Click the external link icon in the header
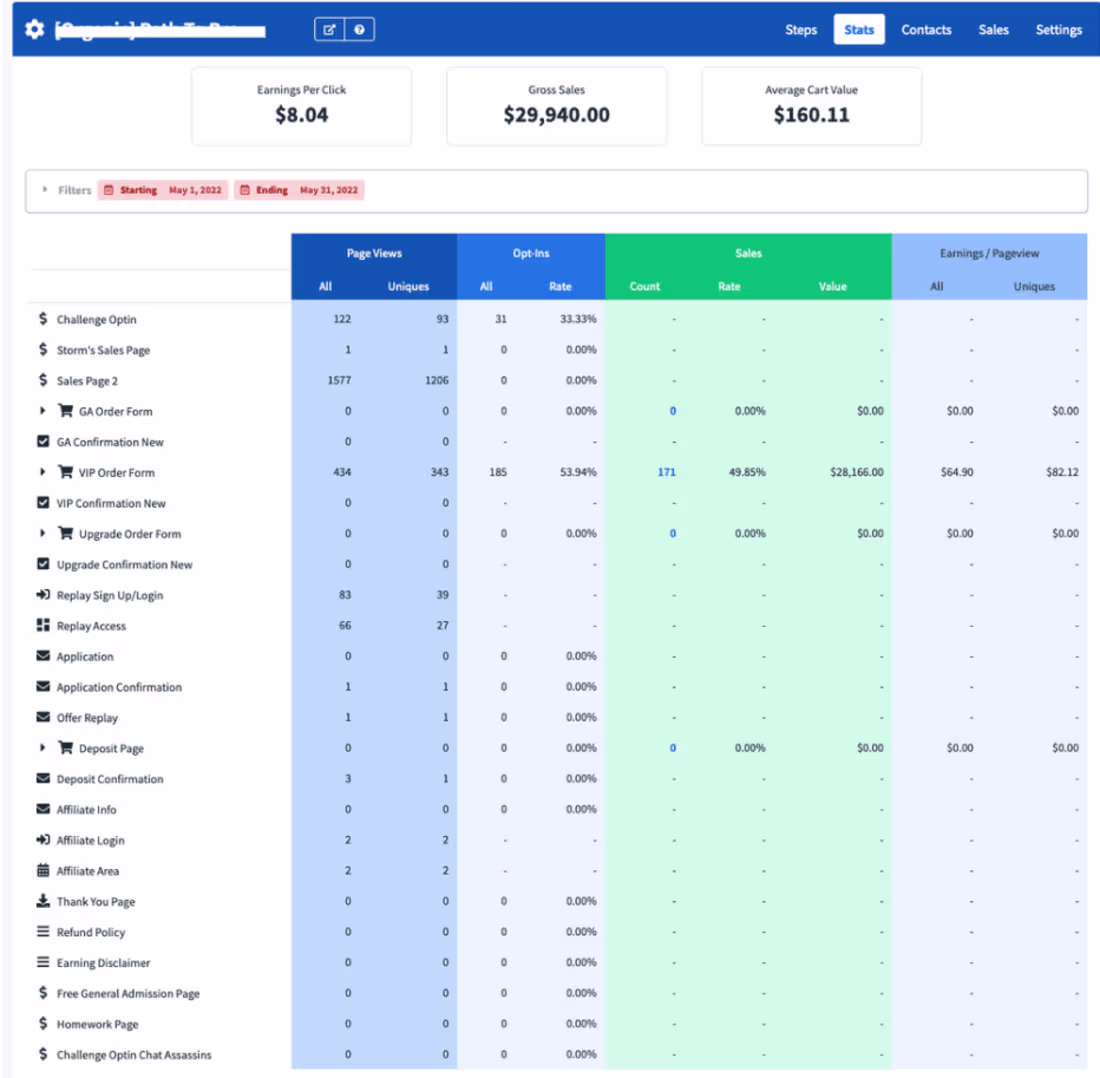The height and width of the screenshot is (1078, 1100). click(x=330, y=29)
